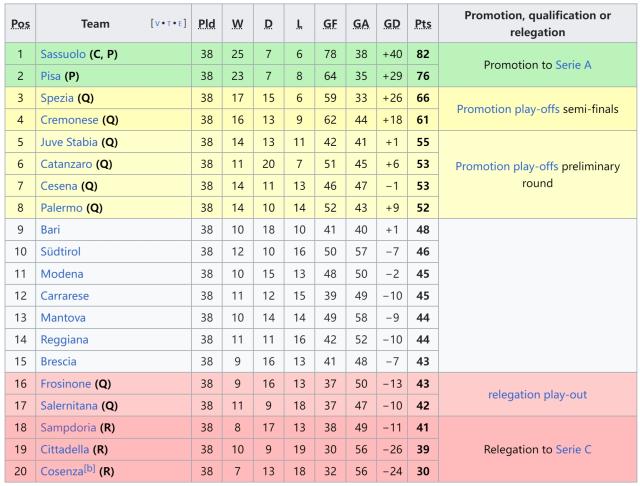The image size is (640, 486).
Task: Follow the Serie A promotion link
Action: point(575,64)
